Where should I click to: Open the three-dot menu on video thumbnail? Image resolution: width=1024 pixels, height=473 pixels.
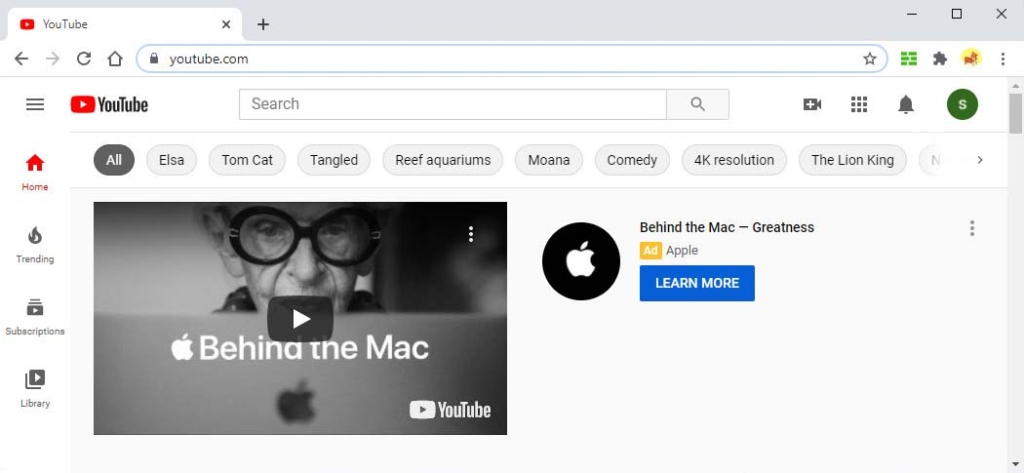(x=471, y=235)
